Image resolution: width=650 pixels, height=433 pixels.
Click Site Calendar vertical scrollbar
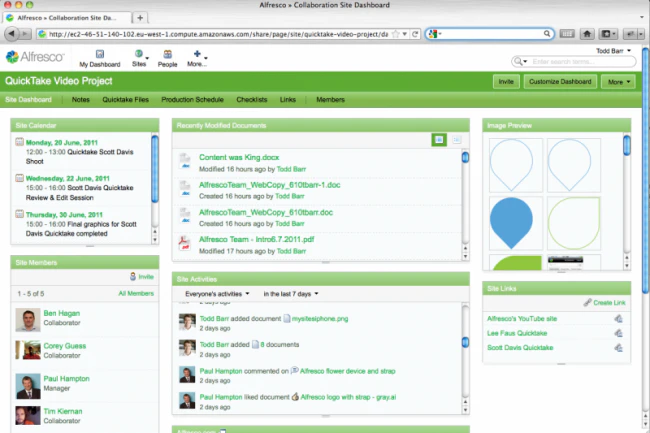tap(155, 189)
